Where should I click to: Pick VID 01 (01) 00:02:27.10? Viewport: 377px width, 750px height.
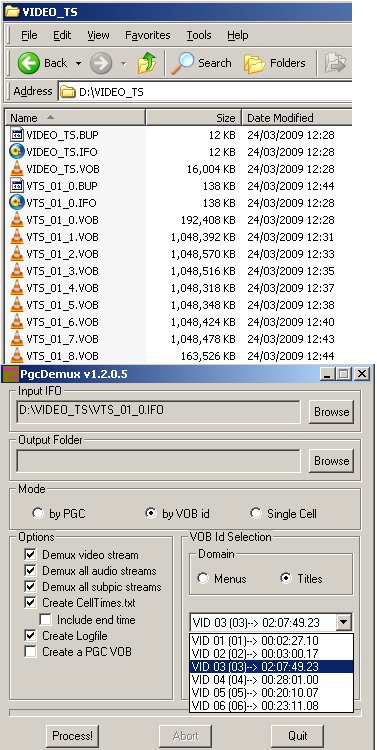271,640
